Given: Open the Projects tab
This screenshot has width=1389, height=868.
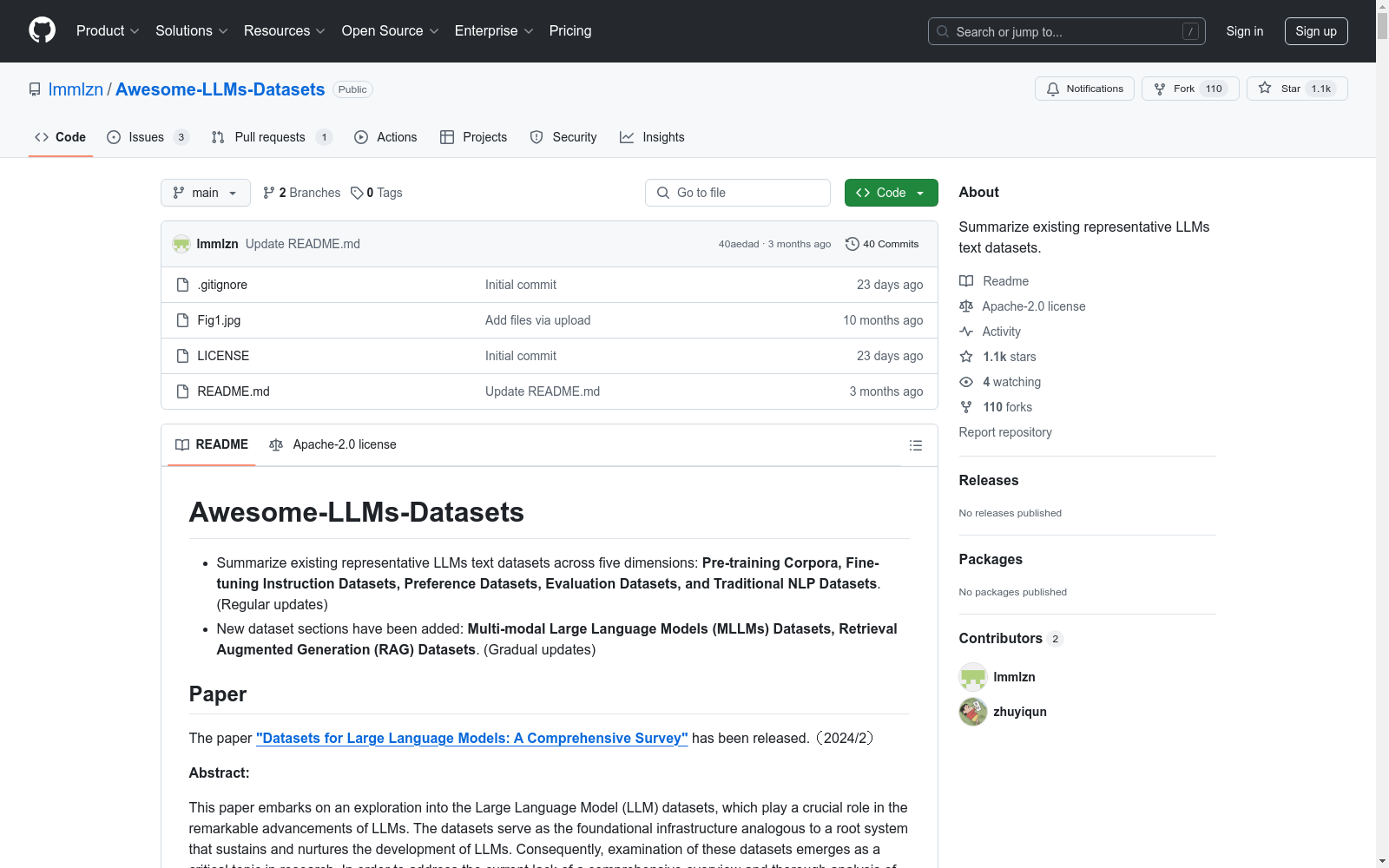Looking at the screenshot, I should tap(474, 137).
